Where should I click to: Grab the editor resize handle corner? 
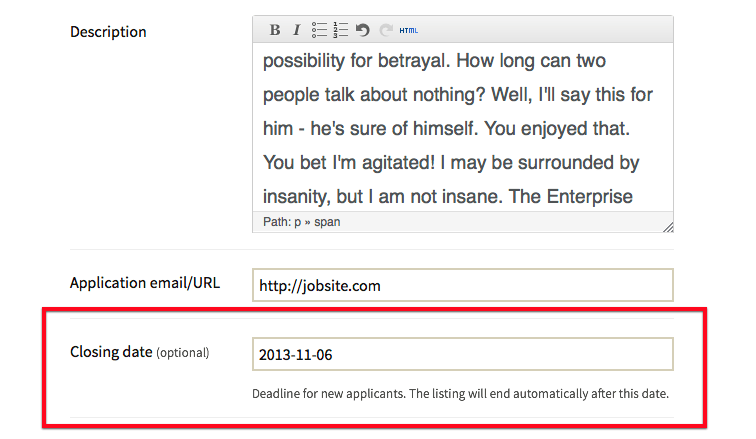click(667, 226)
